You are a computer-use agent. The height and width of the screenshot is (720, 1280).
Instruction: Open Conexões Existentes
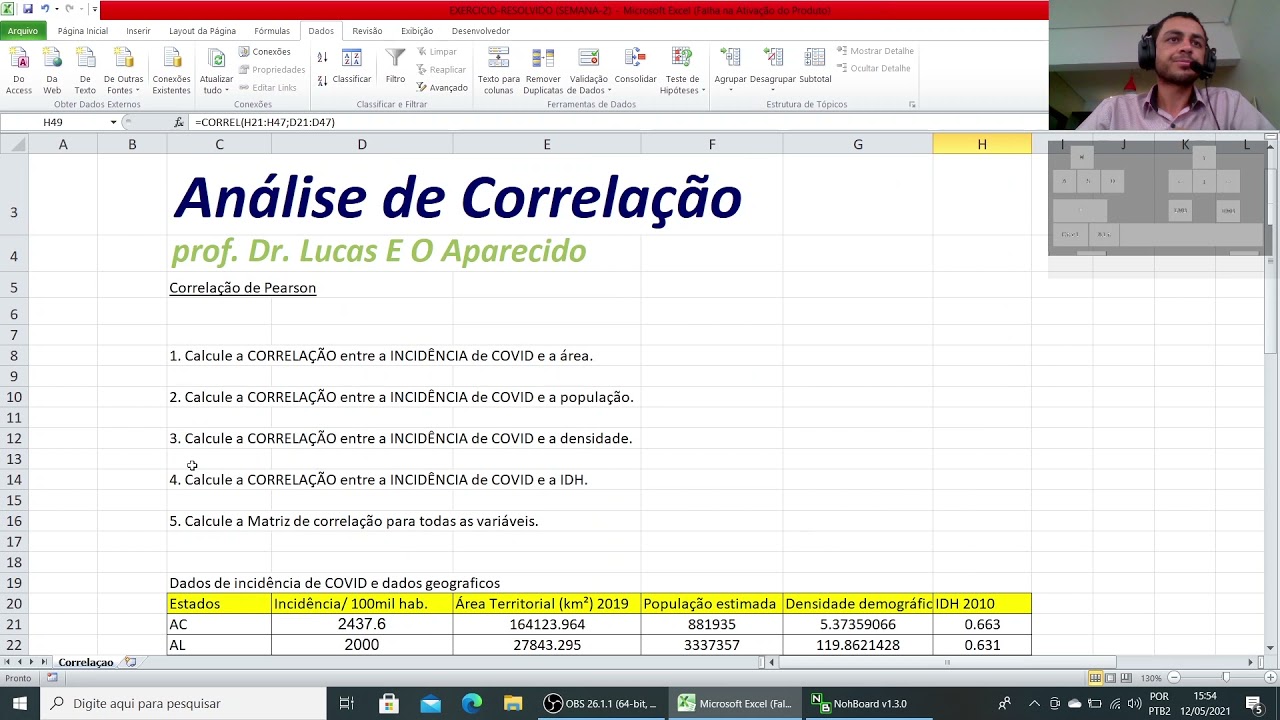pos(171,70)
